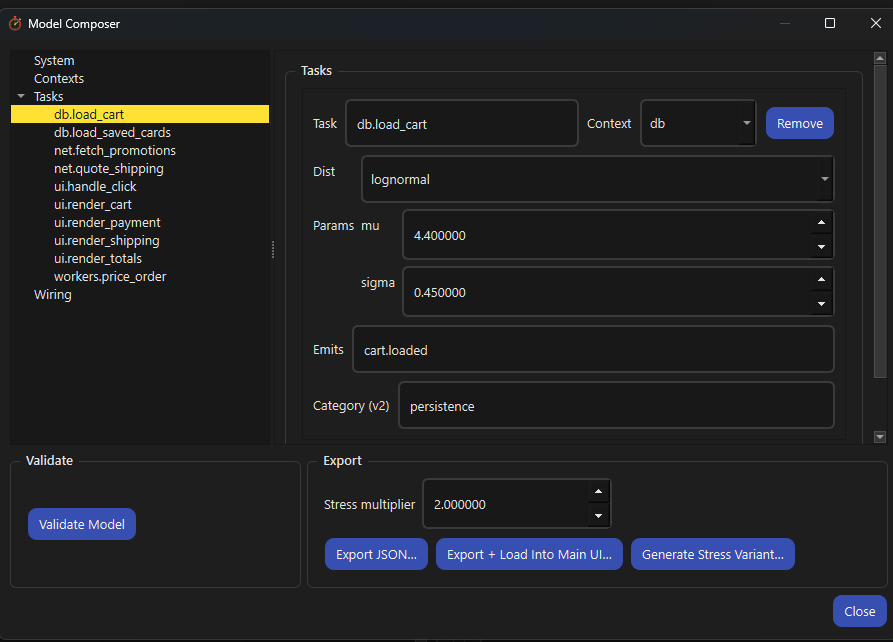Click the Validate Model button
This screenshot has height=642, width=893.
(x=82, y=524)
